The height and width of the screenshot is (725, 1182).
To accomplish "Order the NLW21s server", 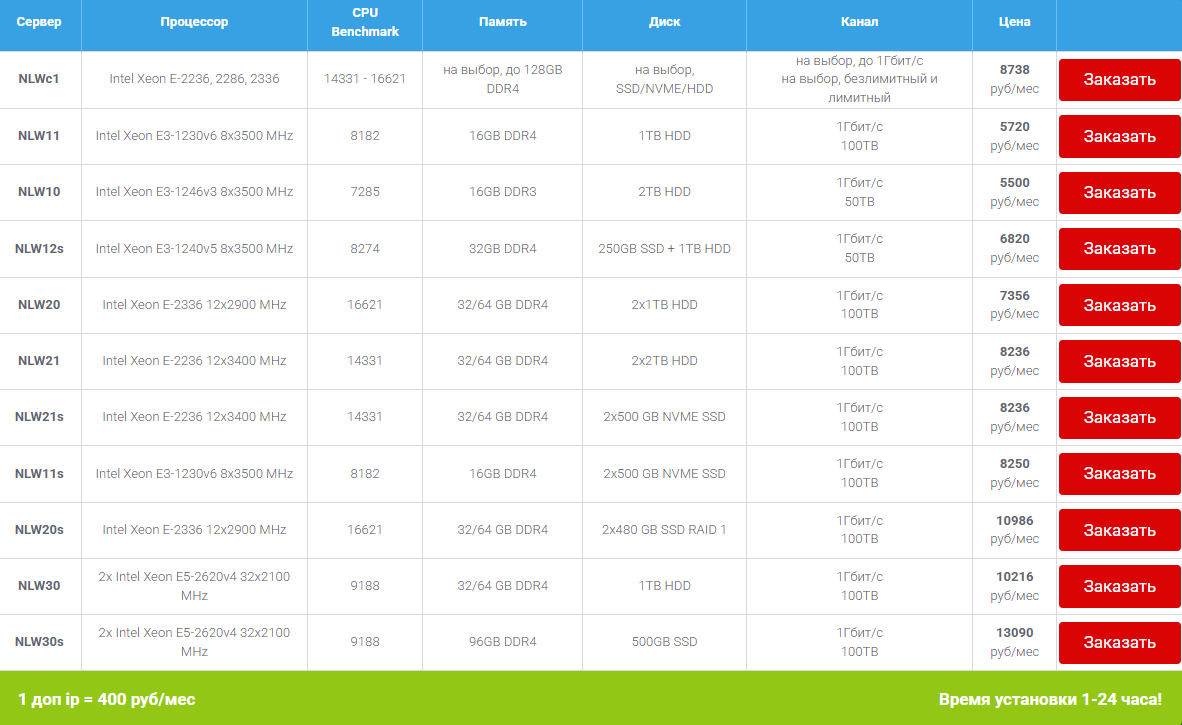I will [1119, 418].
